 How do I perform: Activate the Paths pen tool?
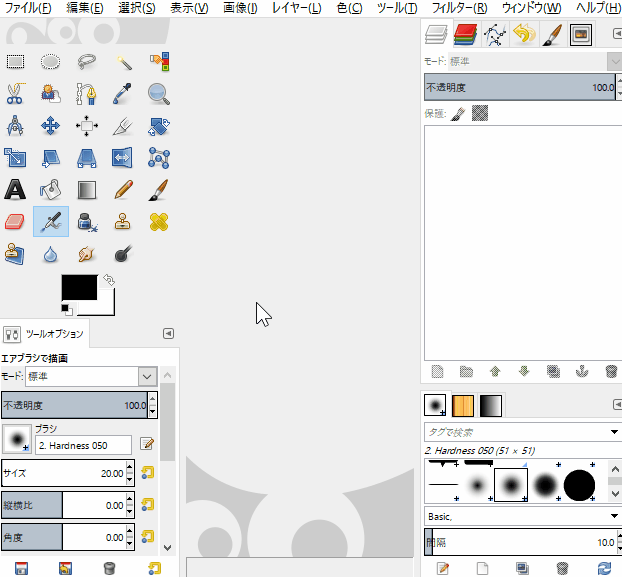pos(86,94)
